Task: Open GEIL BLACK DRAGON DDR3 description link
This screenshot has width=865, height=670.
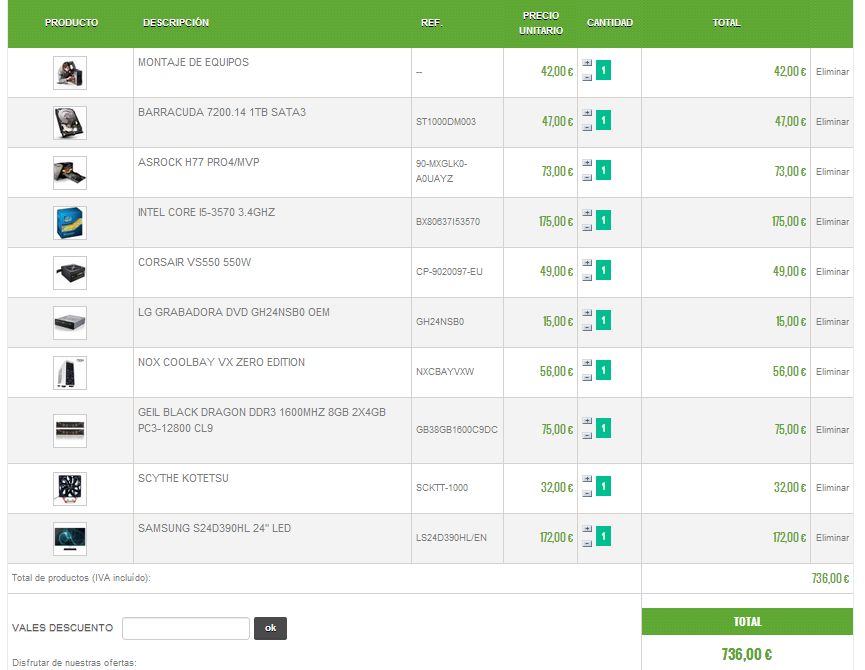Action: click(262, 420)
